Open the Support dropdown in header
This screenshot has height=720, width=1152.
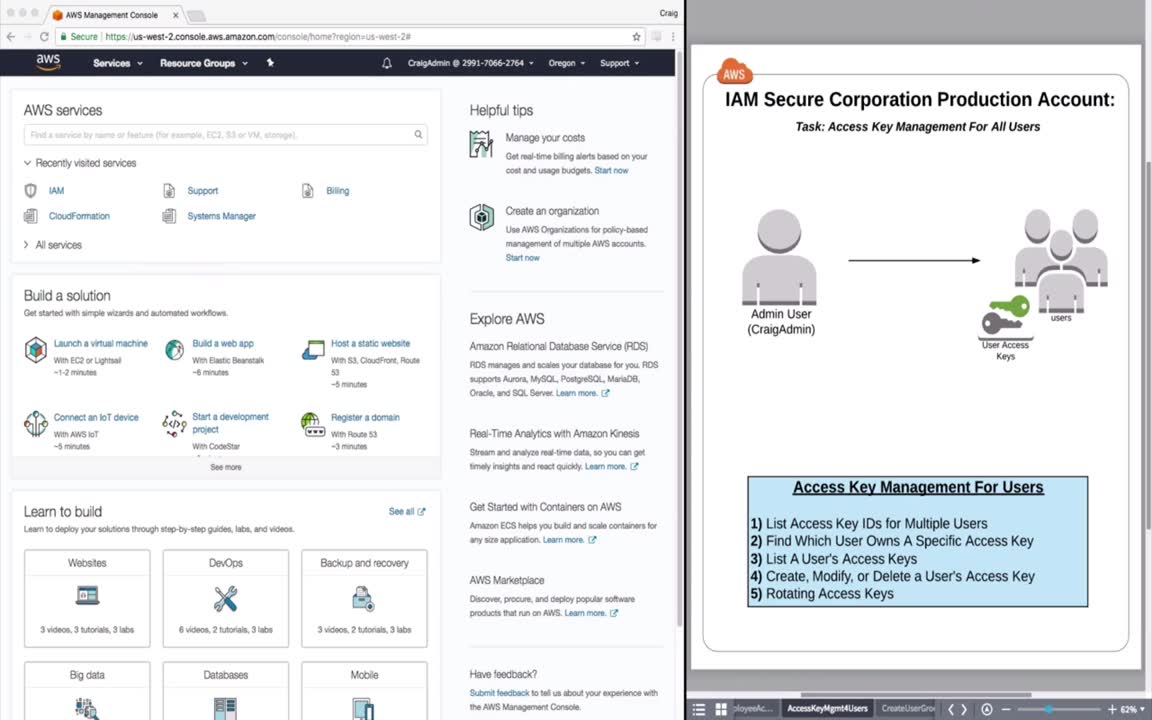click(619, 63)
